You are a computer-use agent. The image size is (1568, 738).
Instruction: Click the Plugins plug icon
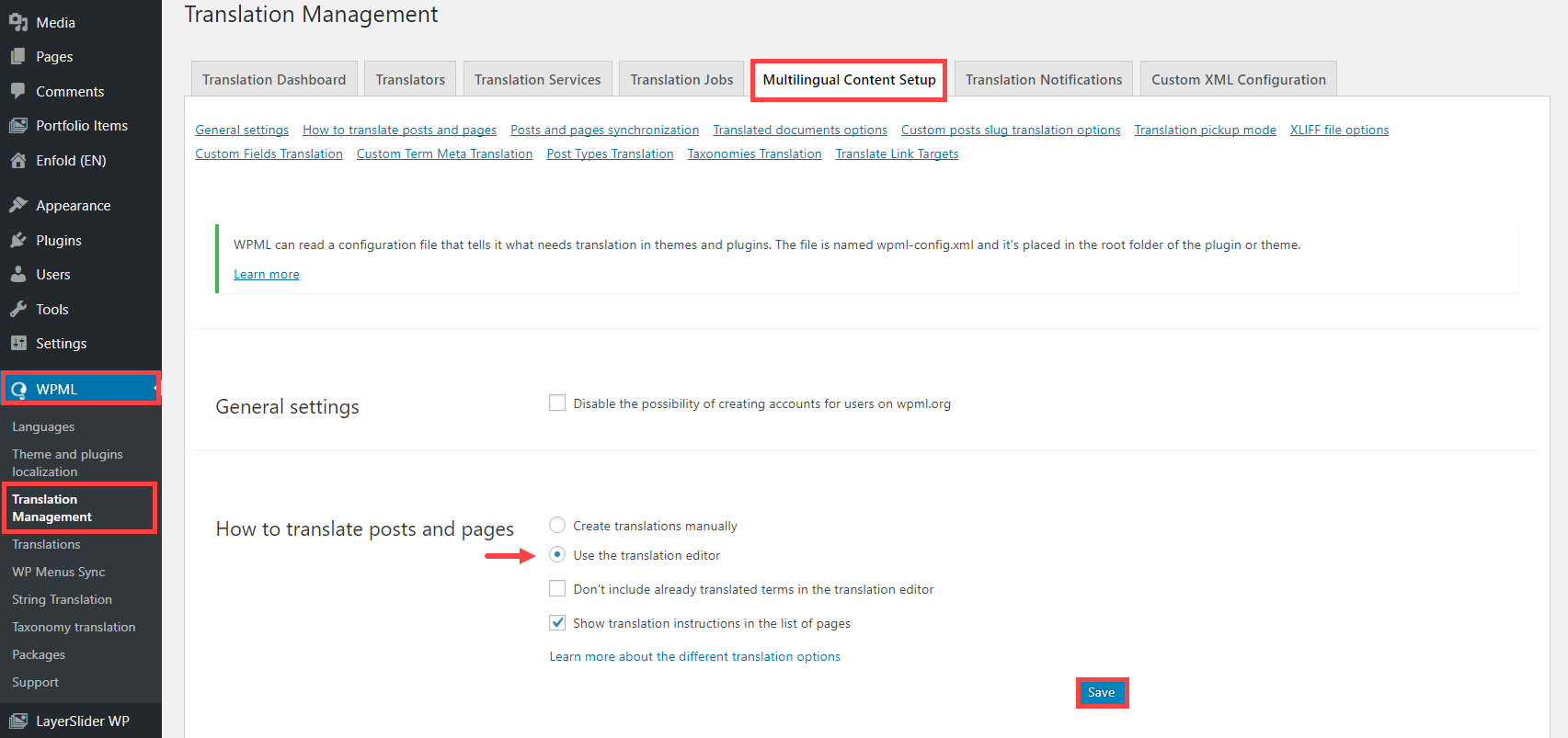pos(17,240)
